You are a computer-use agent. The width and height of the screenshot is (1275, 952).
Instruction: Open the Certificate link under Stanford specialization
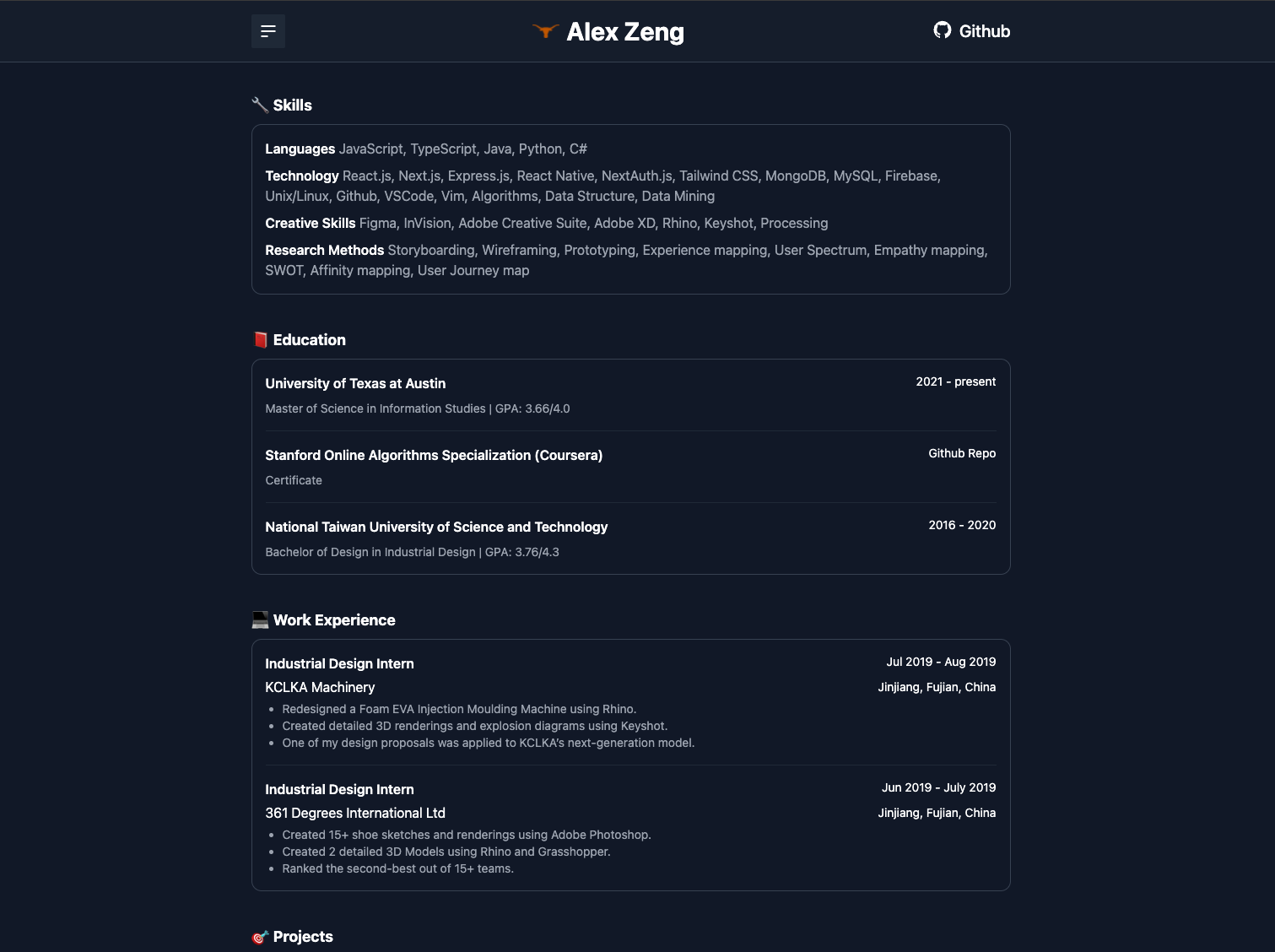pos(293,479)
